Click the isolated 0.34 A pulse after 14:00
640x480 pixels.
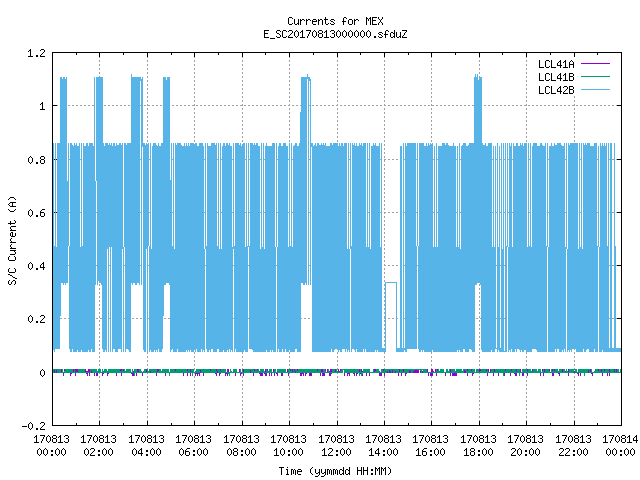tap(391, 316)
